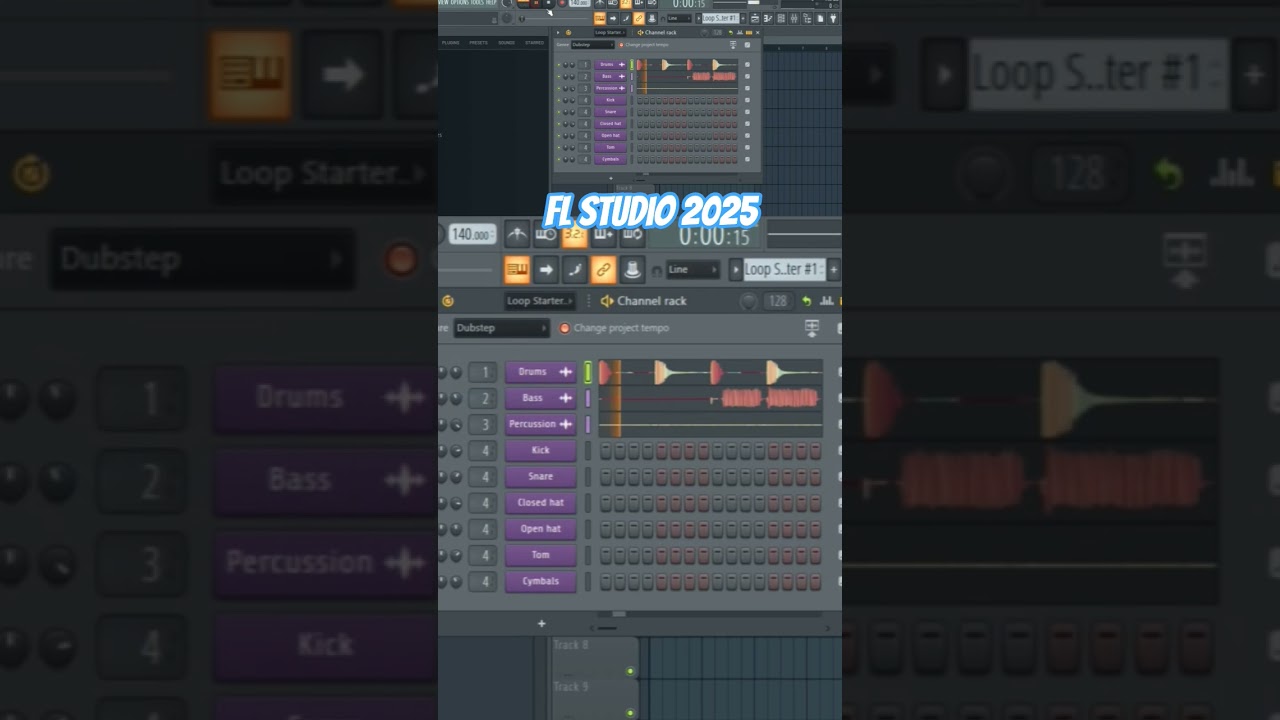
Task: Click the layout icon right of Change project tempo
Action: 812,328
